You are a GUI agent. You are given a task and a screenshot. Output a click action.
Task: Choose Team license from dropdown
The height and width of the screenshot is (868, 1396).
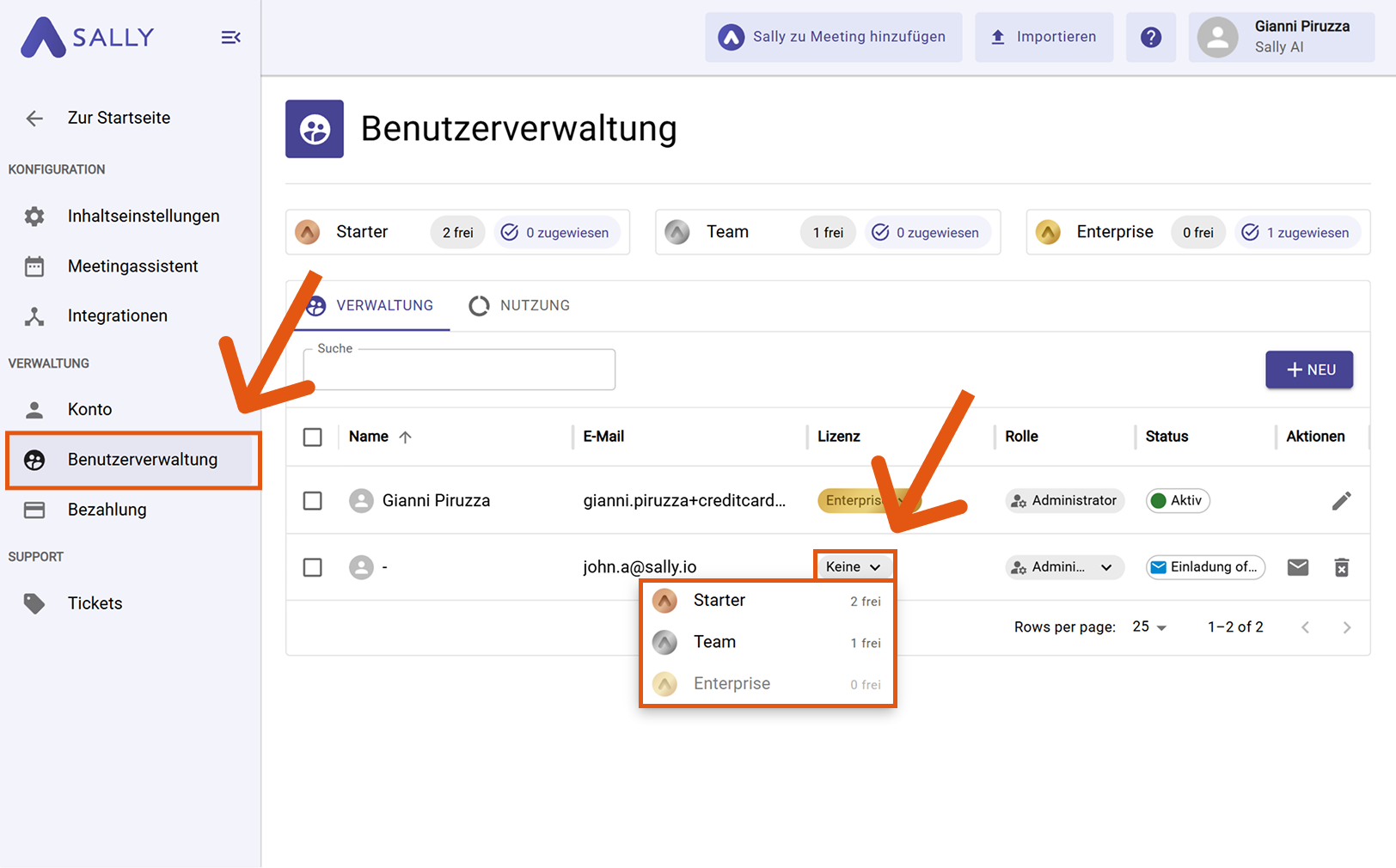(x=768, y=642)
